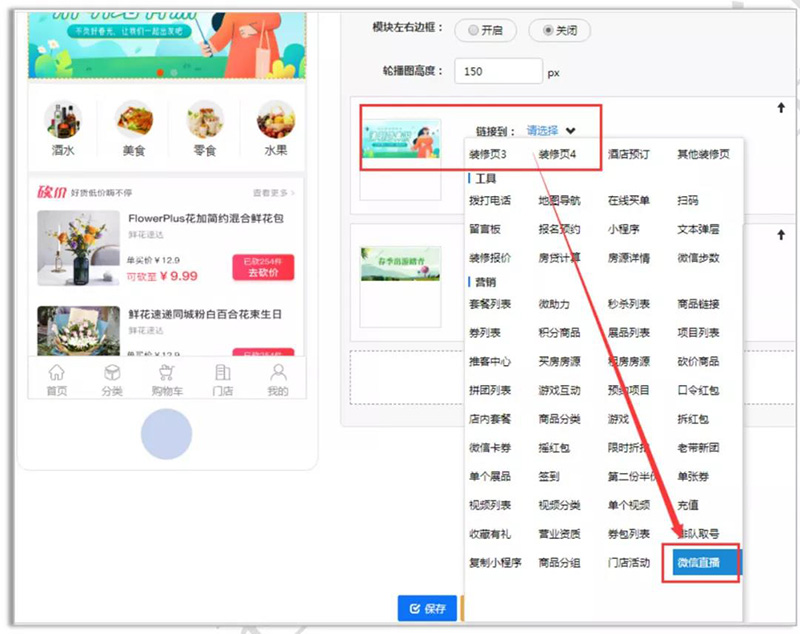Choose 充值 from link menu

688,505
